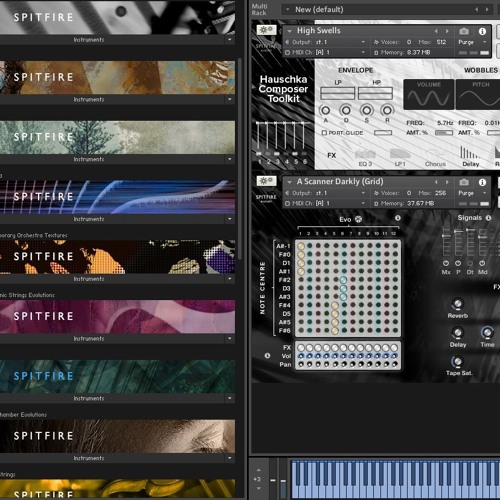Load the previous preset arrow for A Scanner Darkly
Image resolution: width=500 pixels, height=500 pixels.
[436, 182]
